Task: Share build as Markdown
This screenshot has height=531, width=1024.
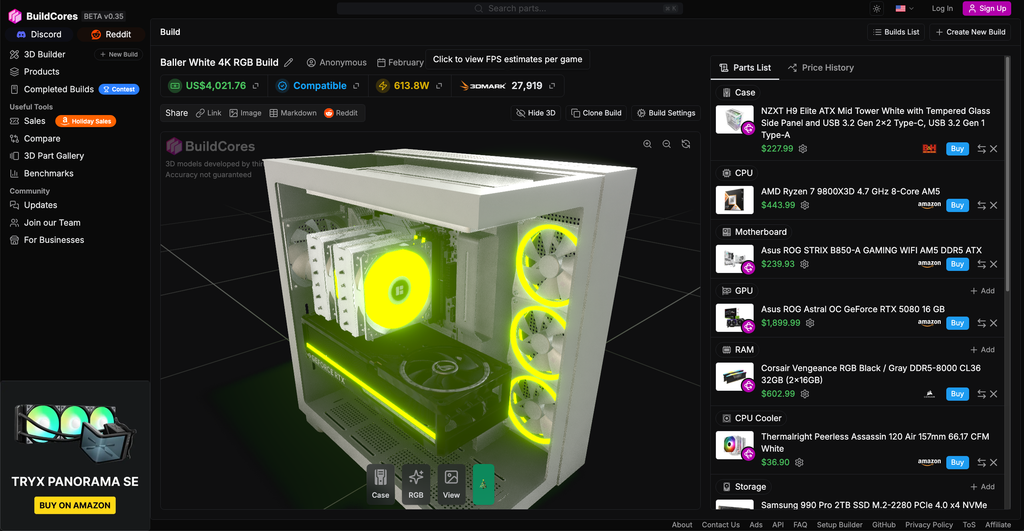Action: click(x=293, y=113)
